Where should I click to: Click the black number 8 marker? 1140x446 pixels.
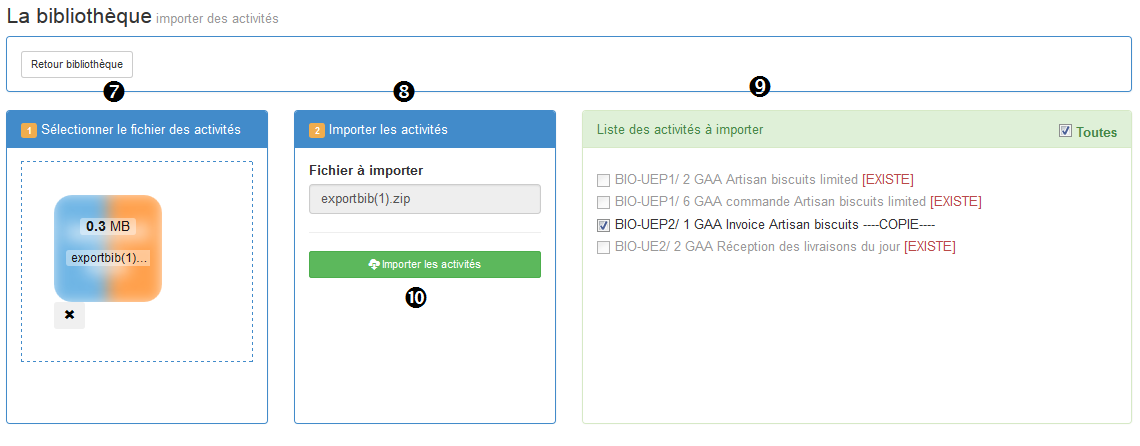[404, 91]
